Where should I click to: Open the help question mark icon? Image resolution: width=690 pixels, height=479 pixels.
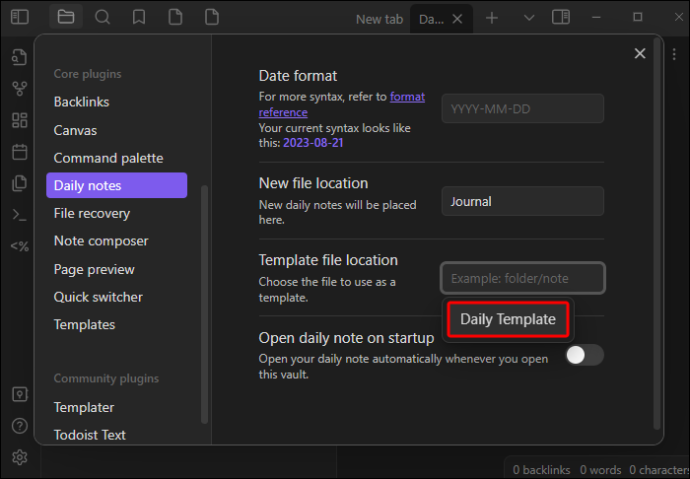[x=19, y=426]
